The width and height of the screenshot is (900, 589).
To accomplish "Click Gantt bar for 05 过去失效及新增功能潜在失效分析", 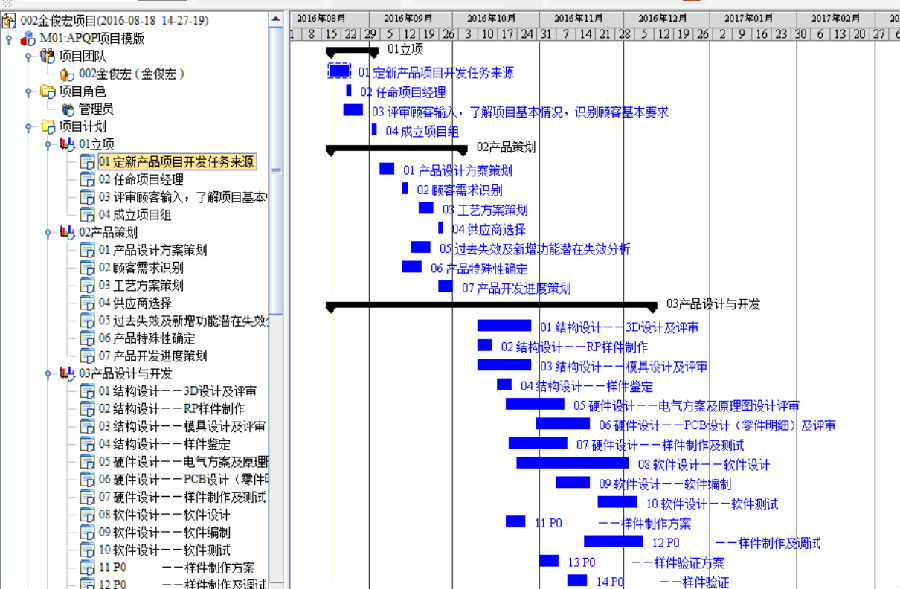I will coord(421,247).
